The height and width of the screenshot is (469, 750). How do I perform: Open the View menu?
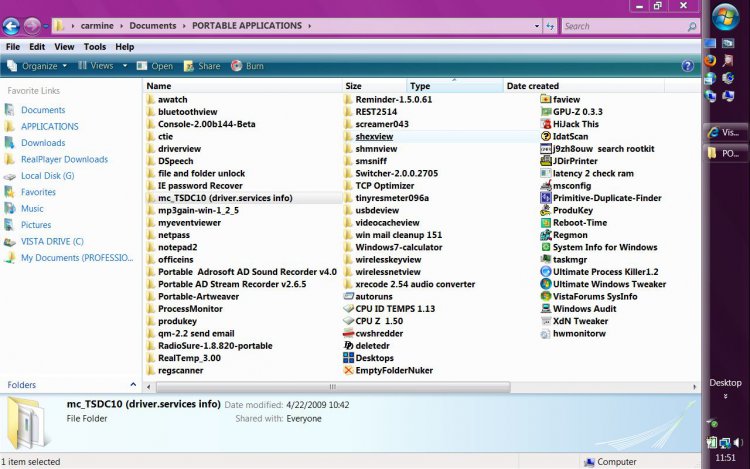coord(64,47)
